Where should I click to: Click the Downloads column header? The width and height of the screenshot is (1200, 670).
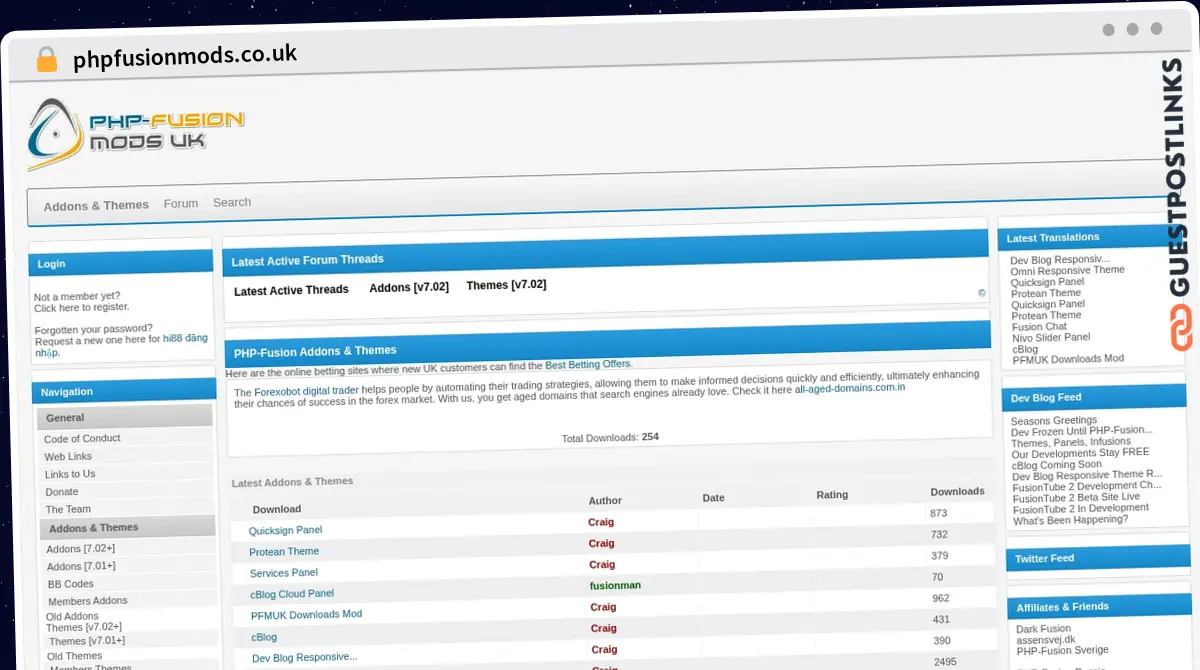click(957, 491)
